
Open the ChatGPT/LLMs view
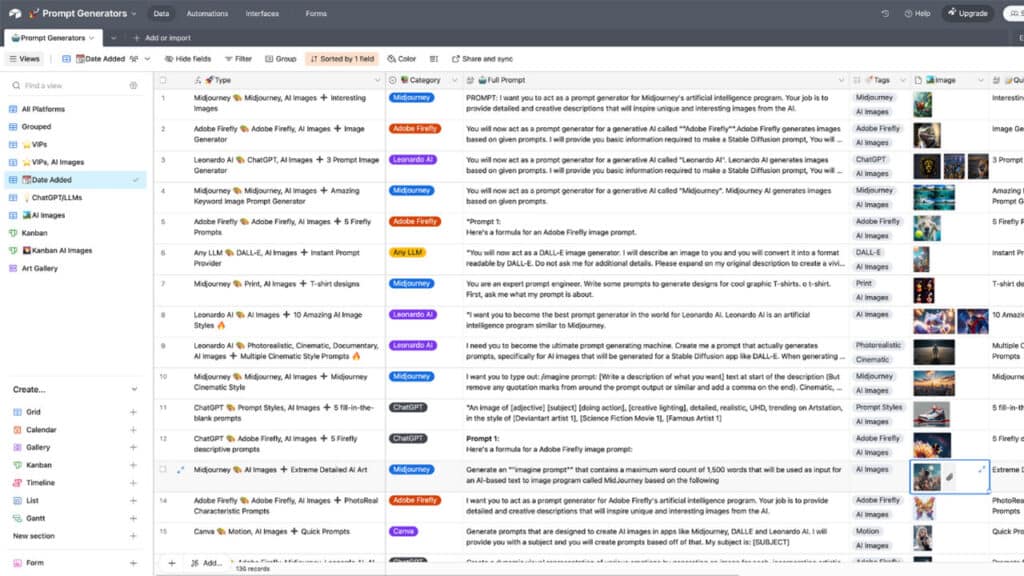coord(74,197)
